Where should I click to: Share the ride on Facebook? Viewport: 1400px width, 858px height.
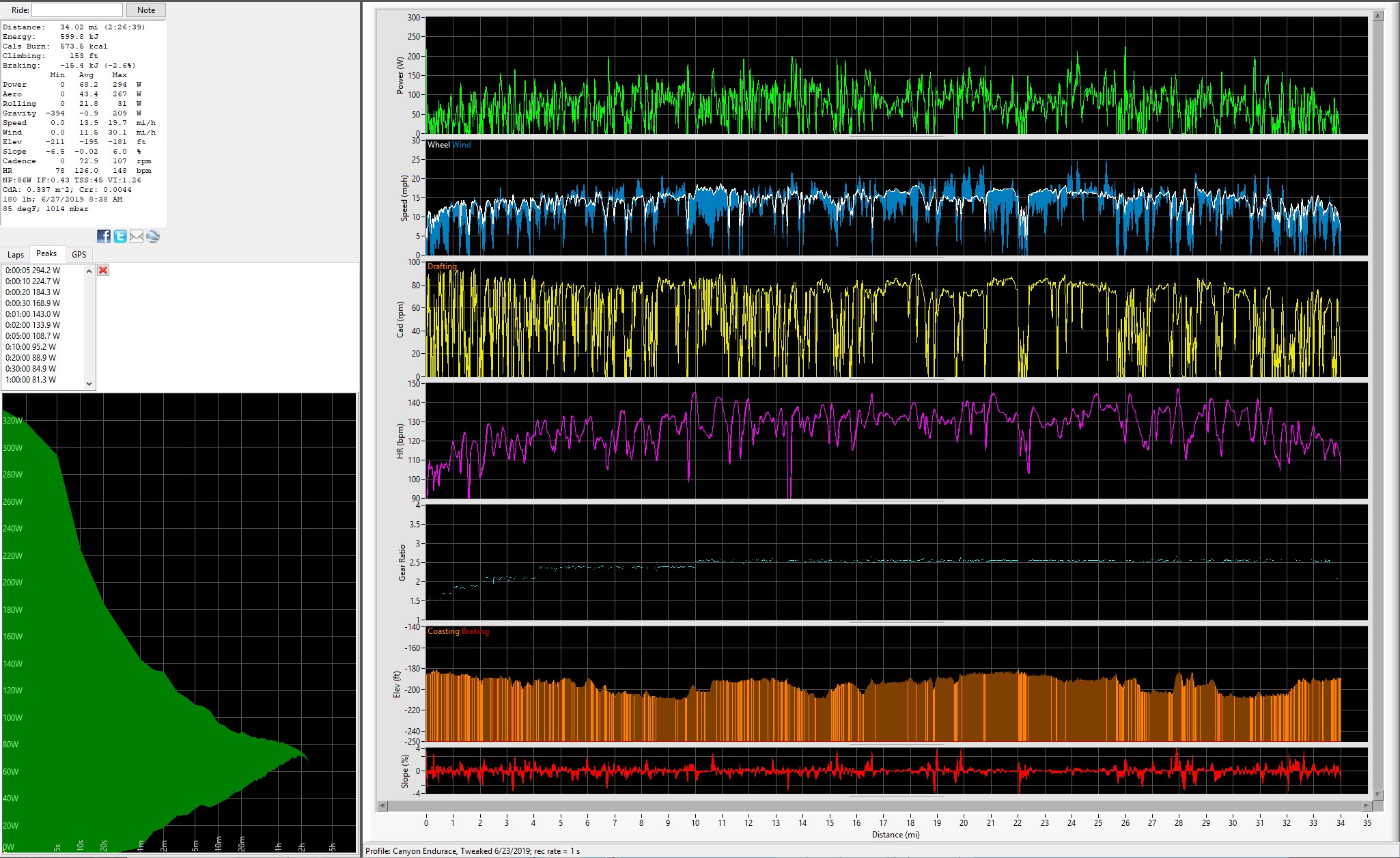point(104,236)
